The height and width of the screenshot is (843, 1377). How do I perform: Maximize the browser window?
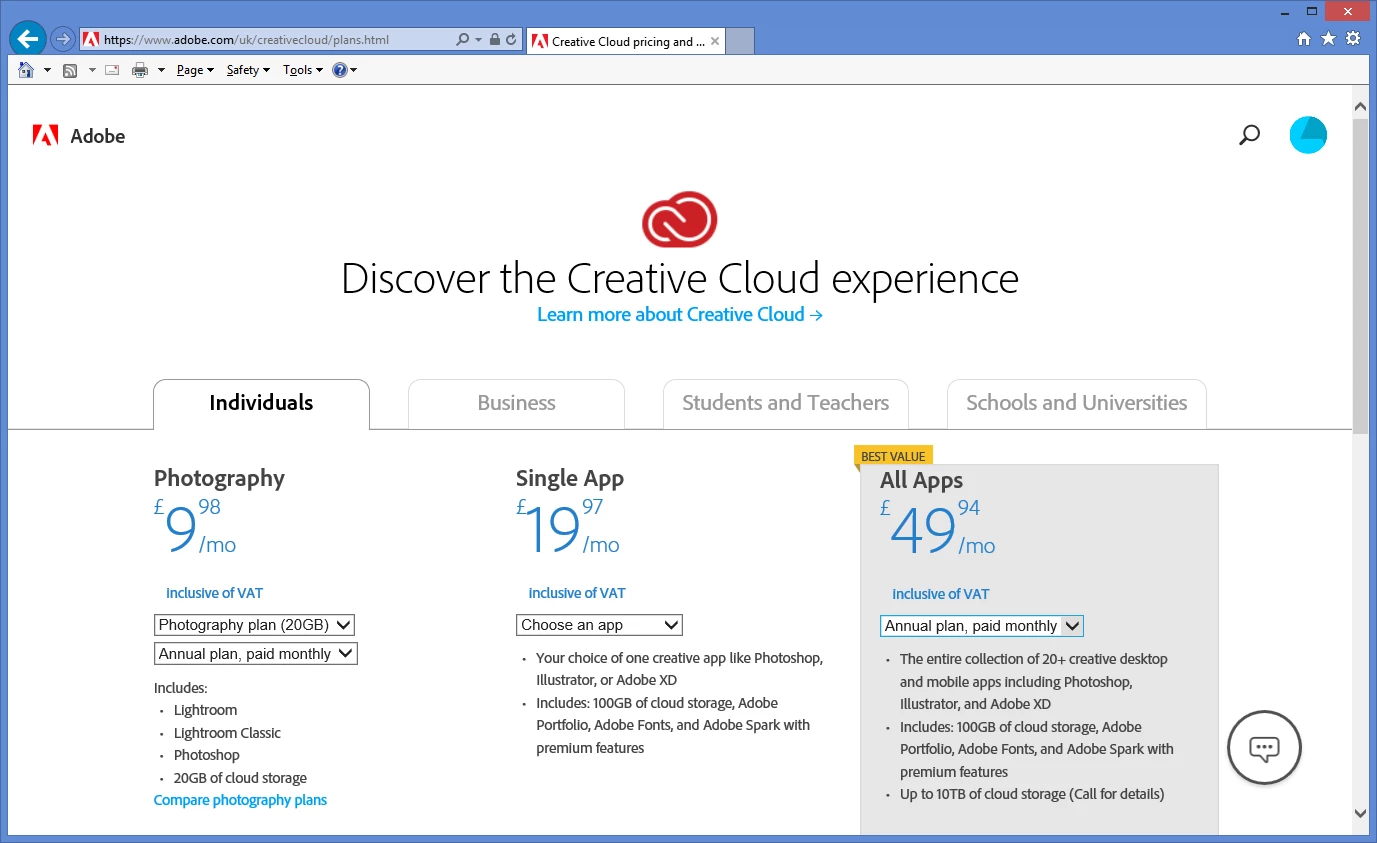pyautogui.click(x=1313, y=10)
